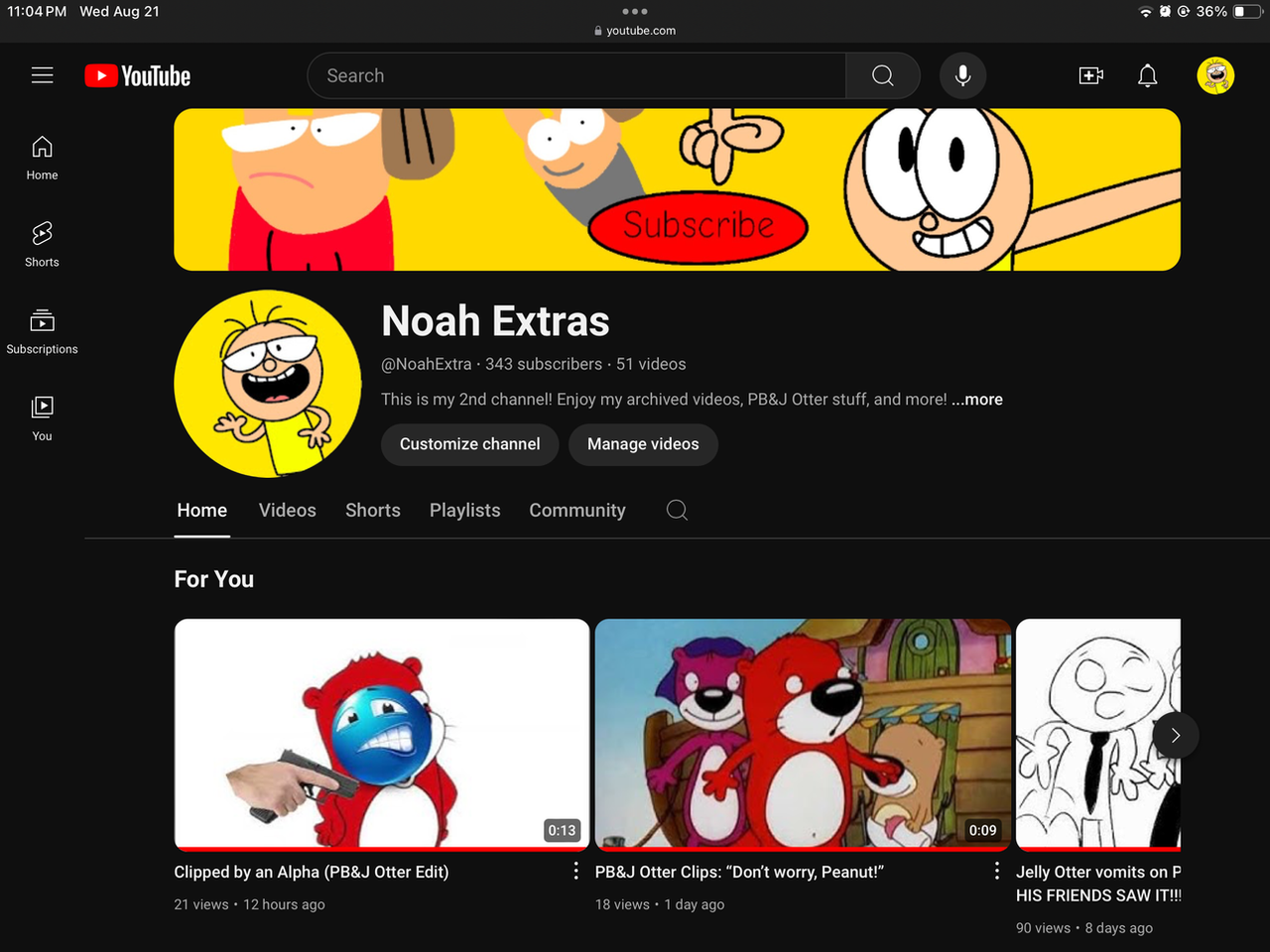Switch to the channel Shorts tab
This screenshot has height=952, width=1270.
pos(373,510)
